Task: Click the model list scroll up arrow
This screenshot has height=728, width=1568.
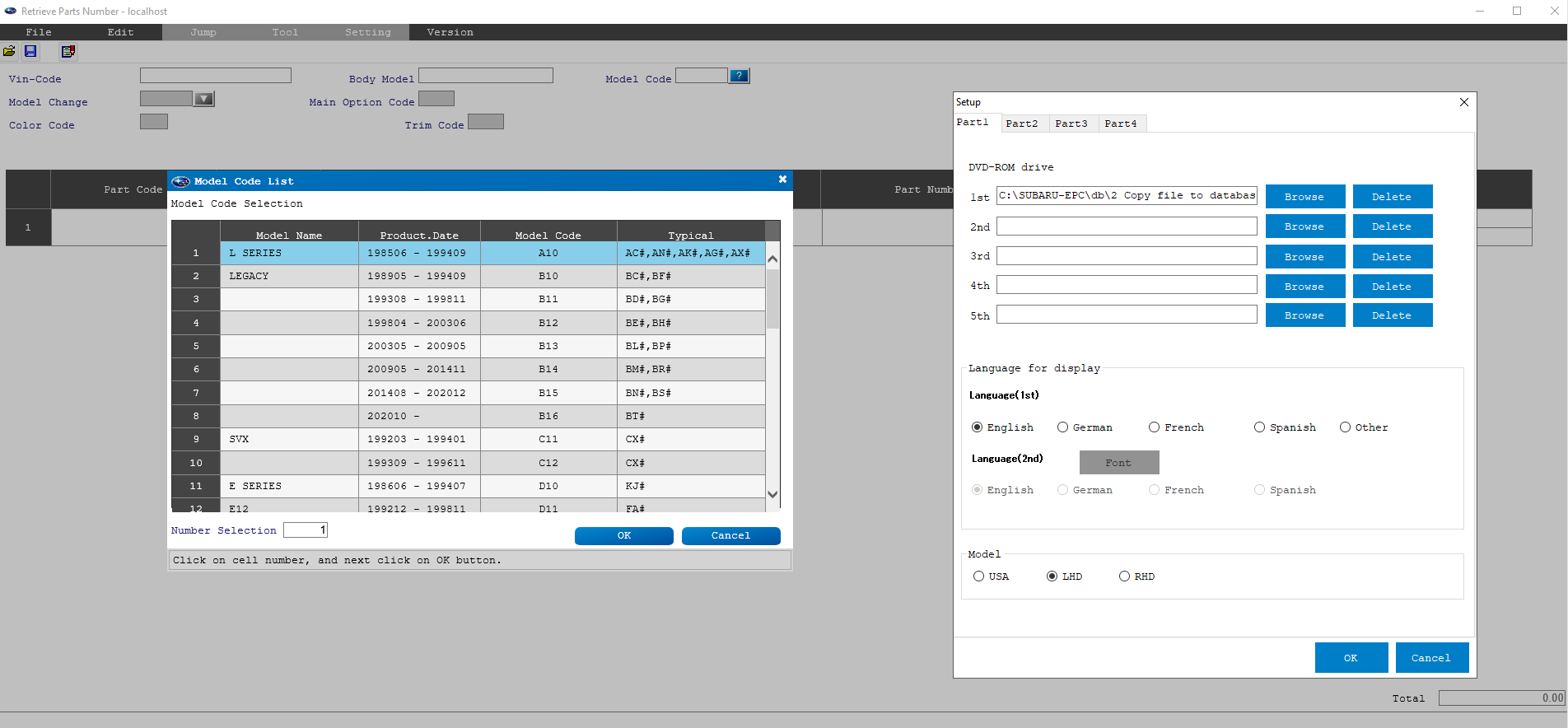Action: pos(772,259)
